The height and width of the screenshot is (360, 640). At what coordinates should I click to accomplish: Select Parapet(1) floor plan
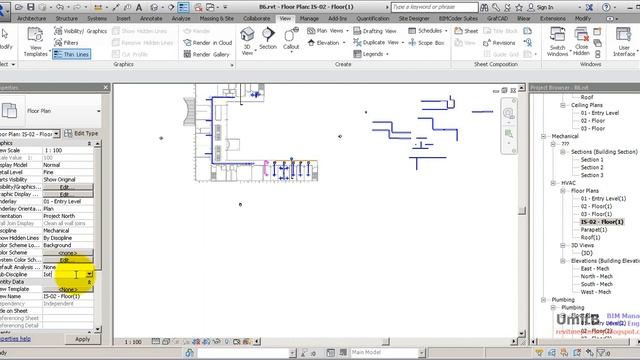(x=593, y=230)
